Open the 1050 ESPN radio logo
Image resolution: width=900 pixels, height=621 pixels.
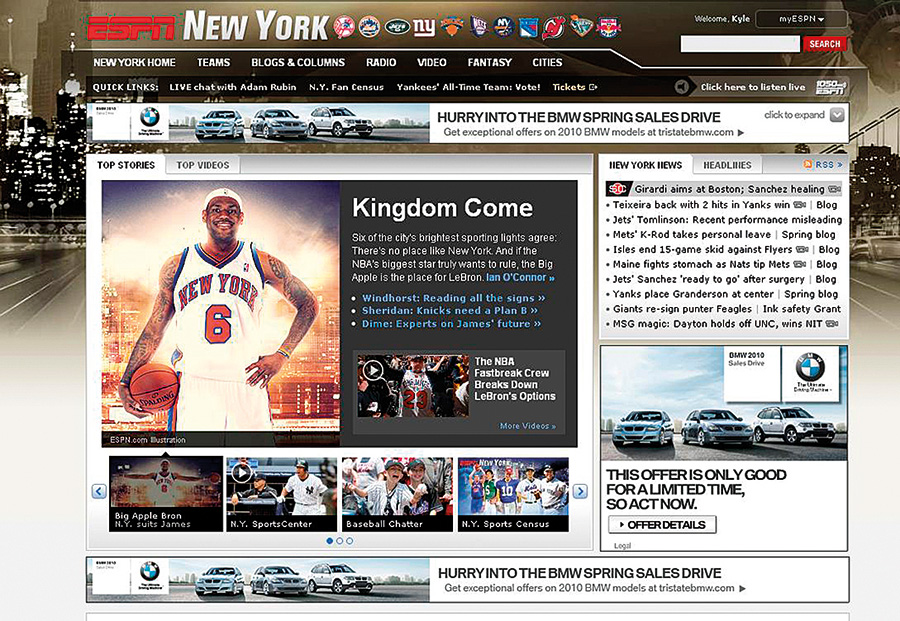[x=831, y=87]
